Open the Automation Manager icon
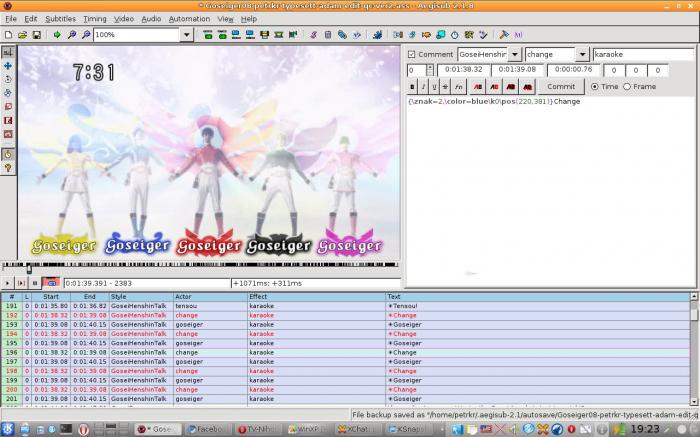The height and width of the screenshot is (437, 700). click(377, 35)
